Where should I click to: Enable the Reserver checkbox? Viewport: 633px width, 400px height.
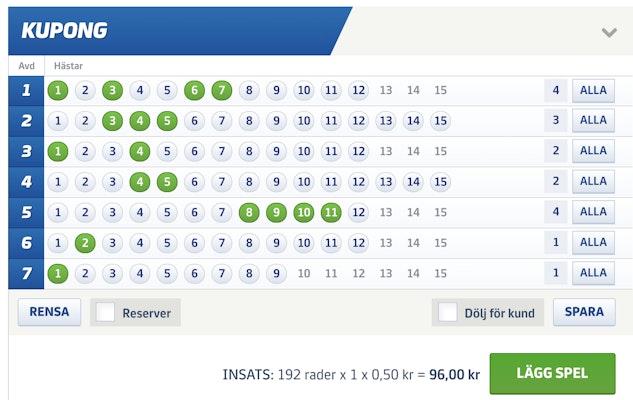[x=105, y=312]
